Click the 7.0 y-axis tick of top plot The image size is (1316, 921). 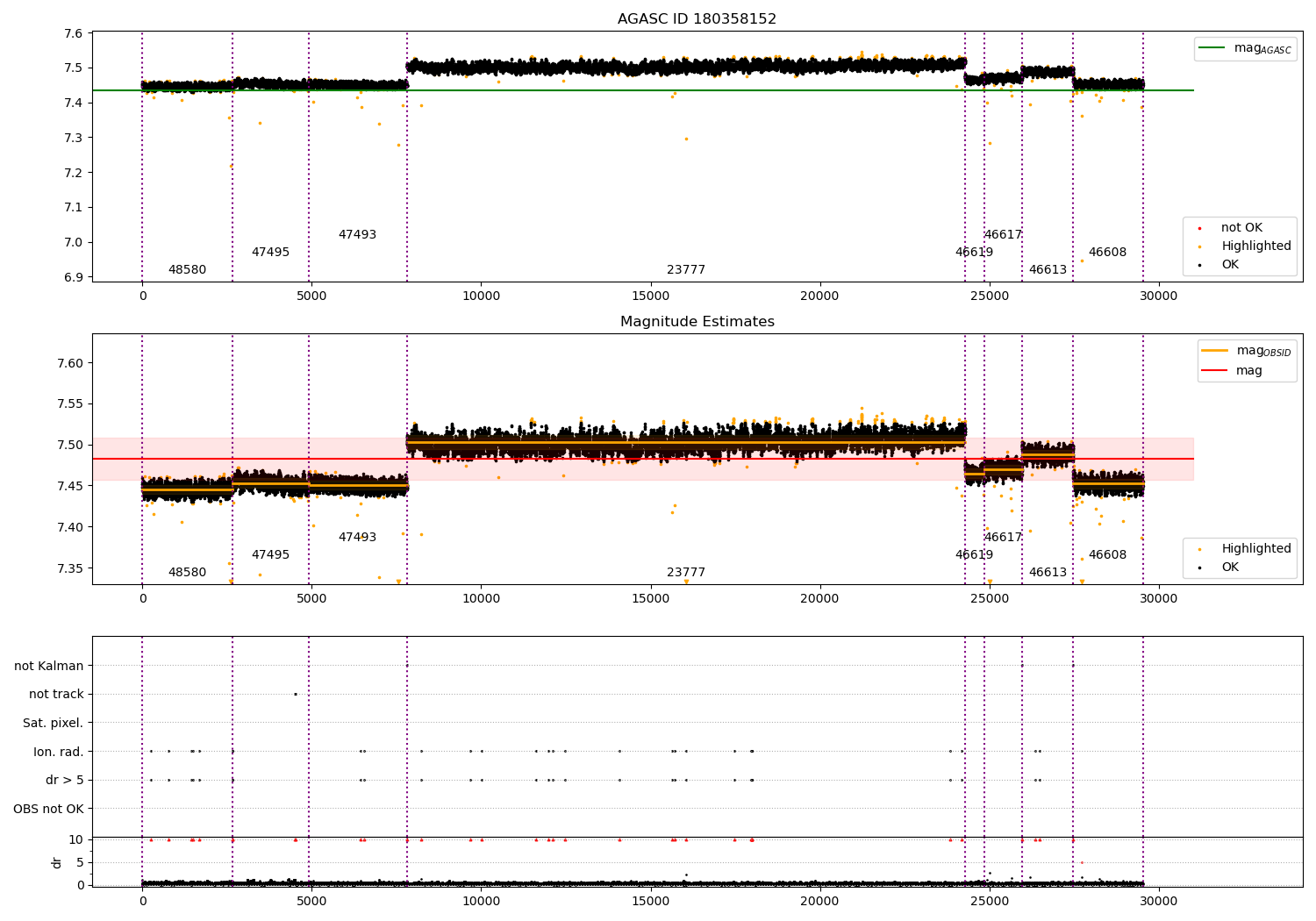(x=75, y=243)
